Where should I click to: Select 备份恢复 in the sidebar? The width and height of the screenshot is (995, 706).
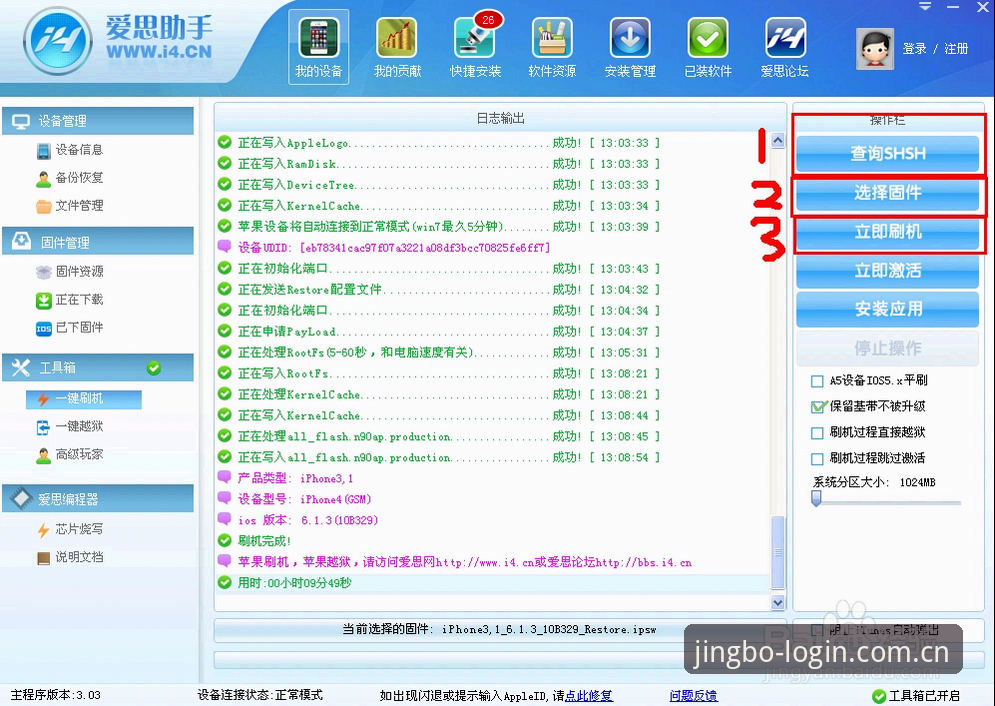coord(70,178)
